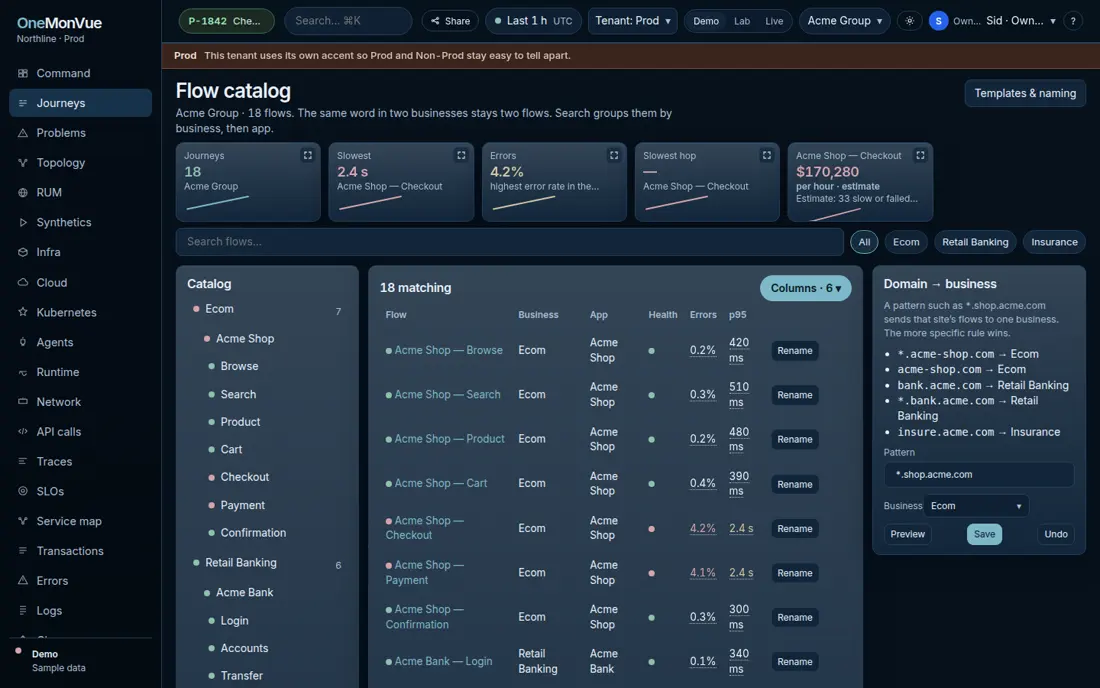Screen dimensions: 1100x688
Task: Click the Logs sidebar icon
Action: [x=22, y=610]
